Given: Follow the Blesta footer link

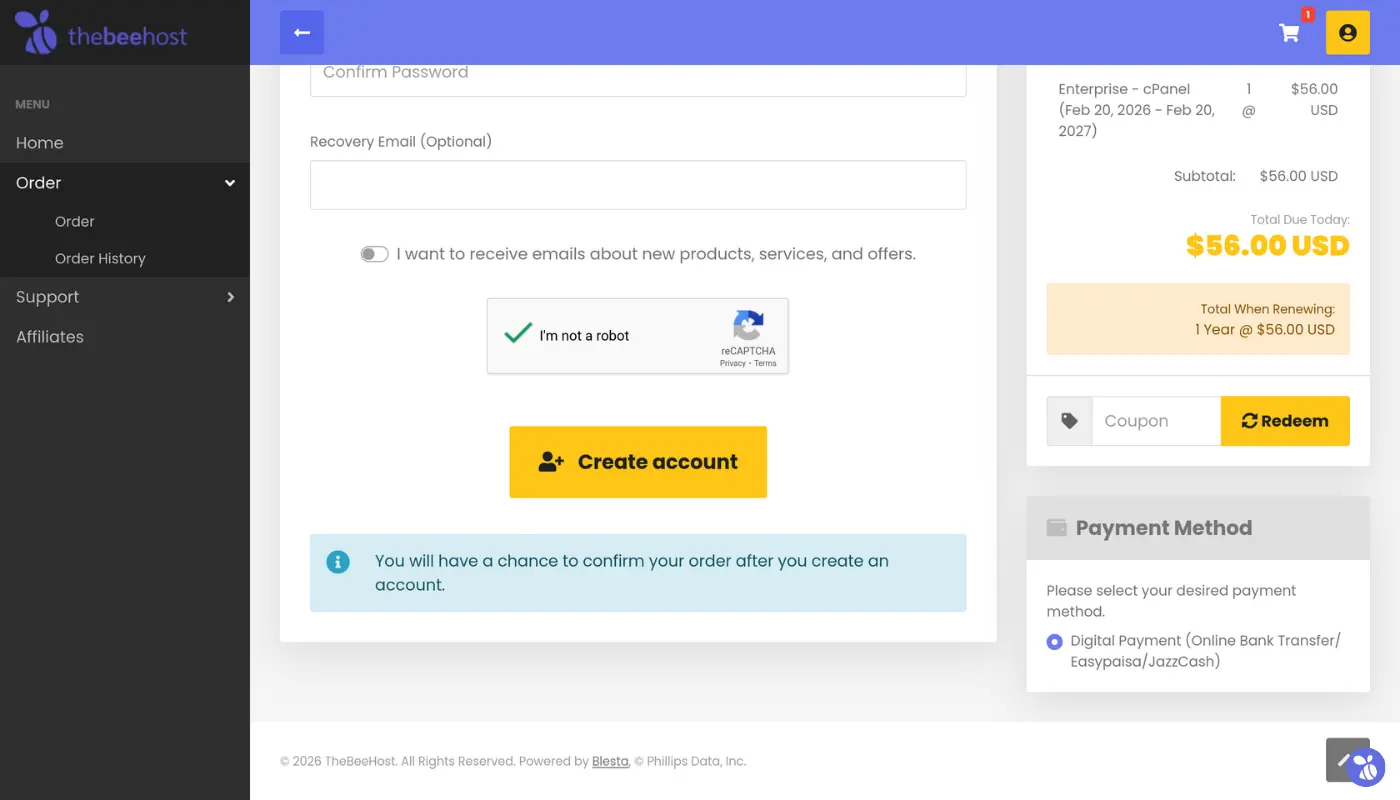Looking at the screenshot, I should click(610, 761).
